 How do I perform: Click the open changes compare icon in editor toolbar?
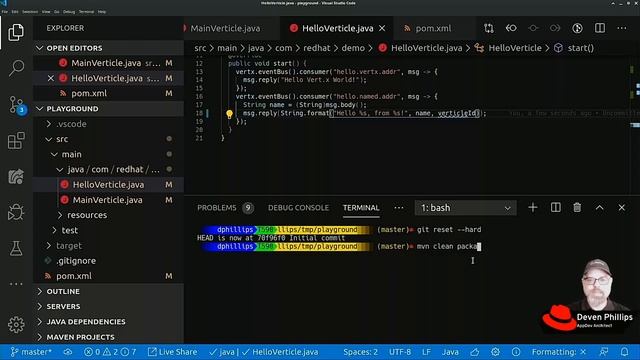(x=489, y=28)
